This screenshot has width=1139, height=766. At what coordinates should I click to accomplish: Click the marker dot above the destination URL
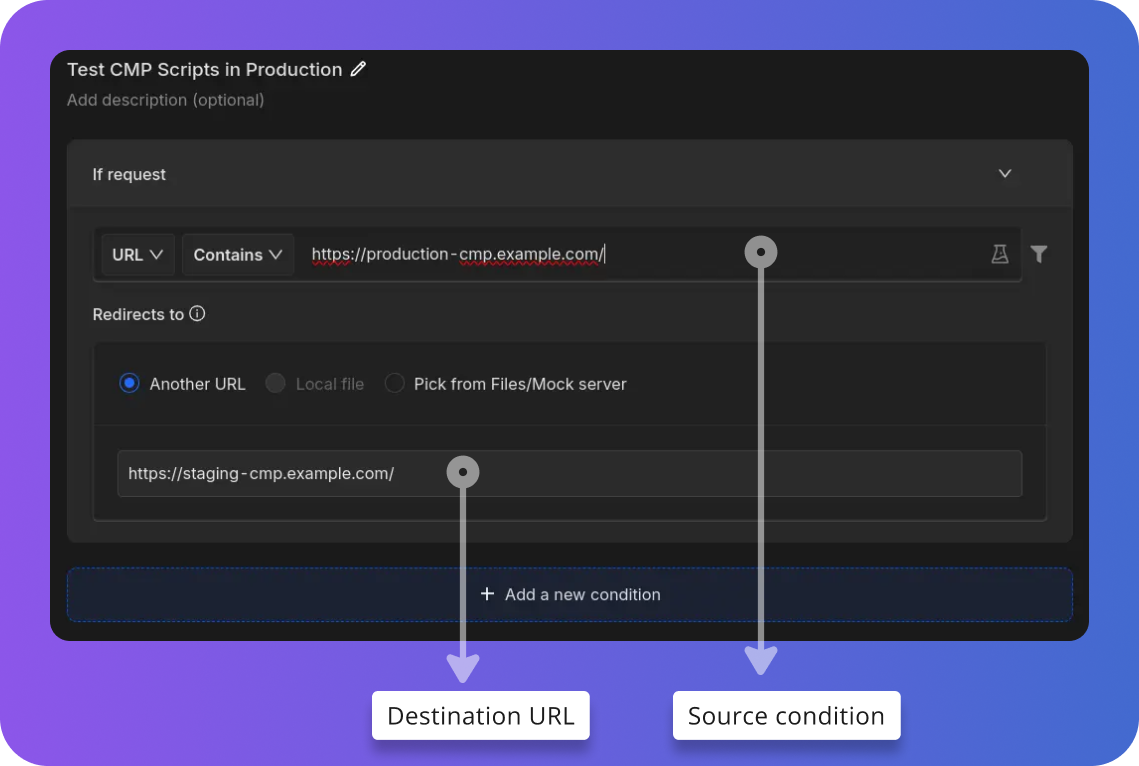[463, 471]
